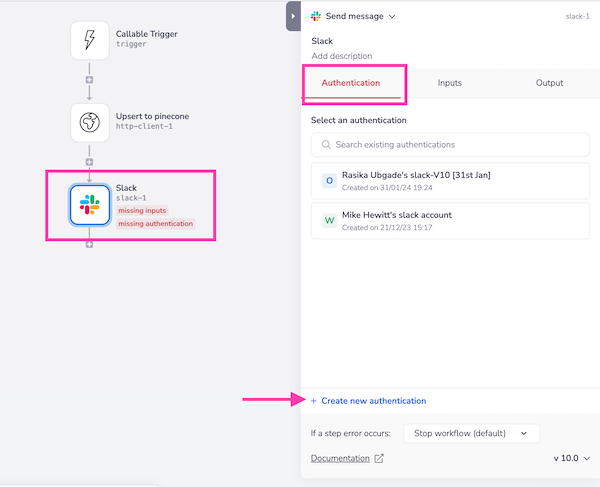
Task: Click the Search existing authentications field
Action: coord(449,145)
